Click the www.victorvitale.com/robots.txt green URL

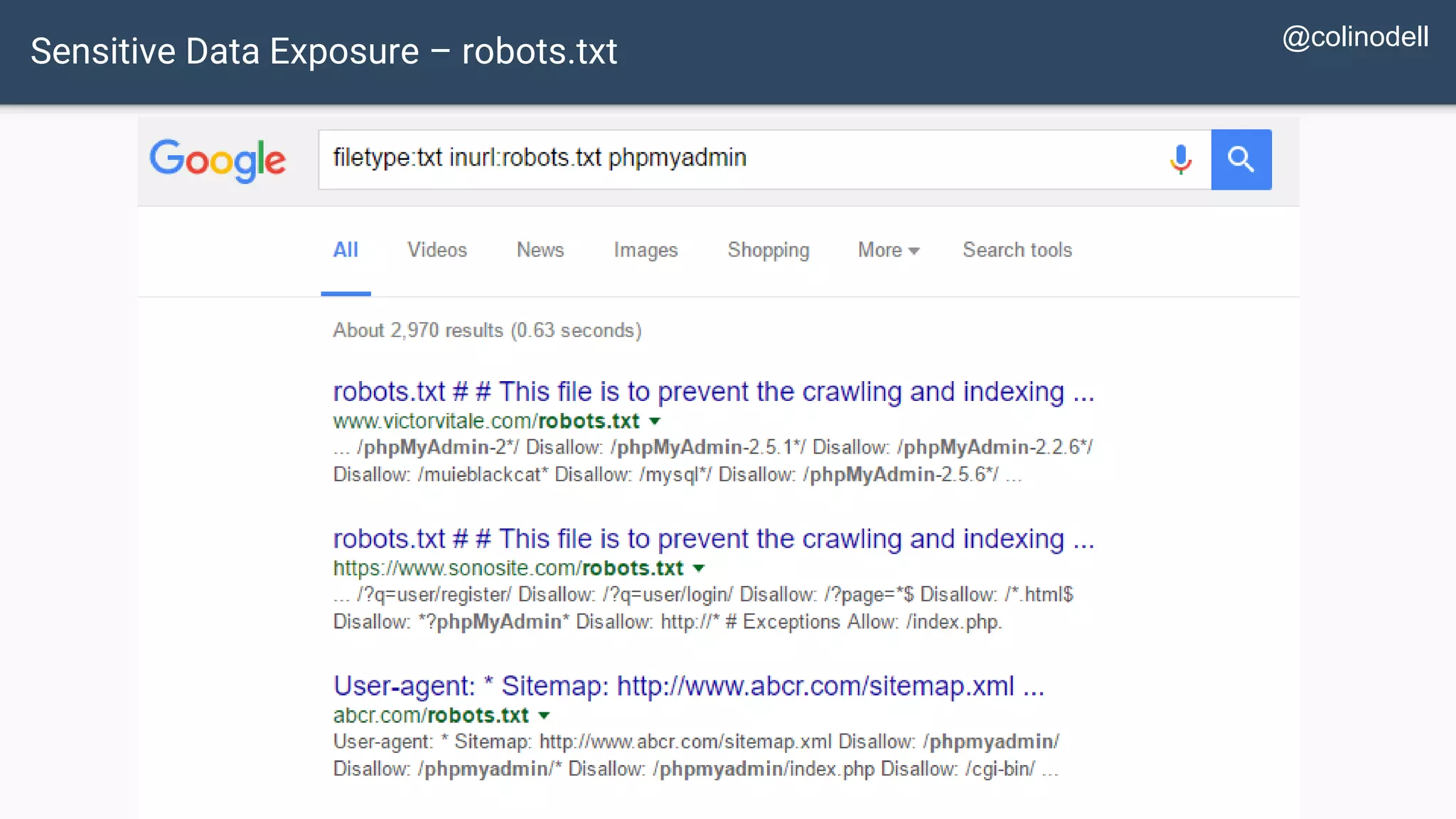point(486,422)
